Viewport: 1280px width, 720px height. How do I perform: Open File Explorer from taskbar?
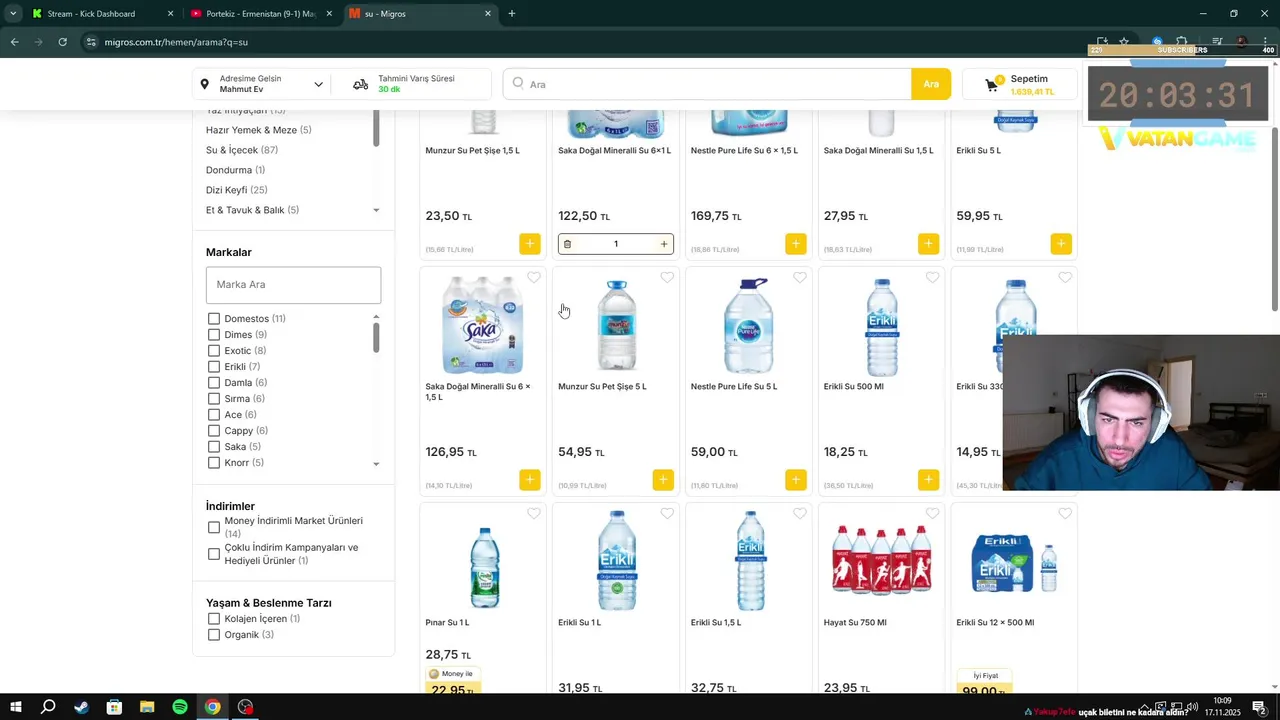147,707
